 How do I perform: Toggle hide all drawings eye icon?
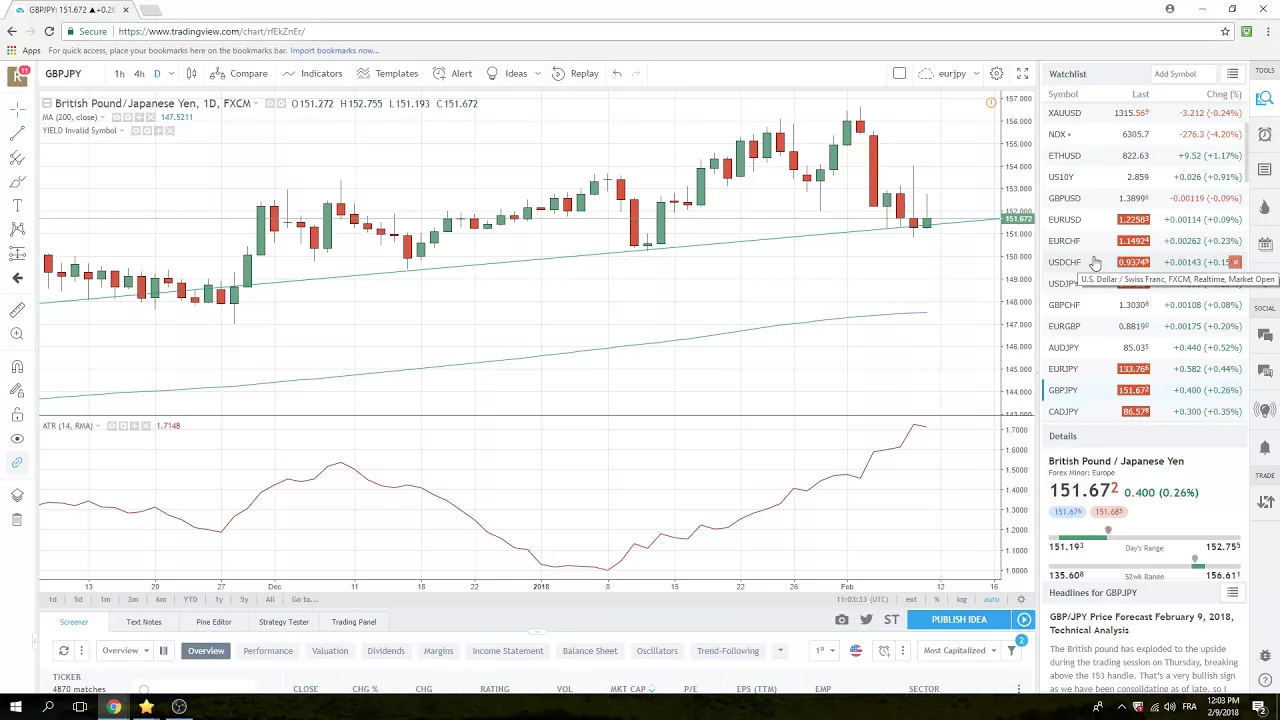pos(17,439)
